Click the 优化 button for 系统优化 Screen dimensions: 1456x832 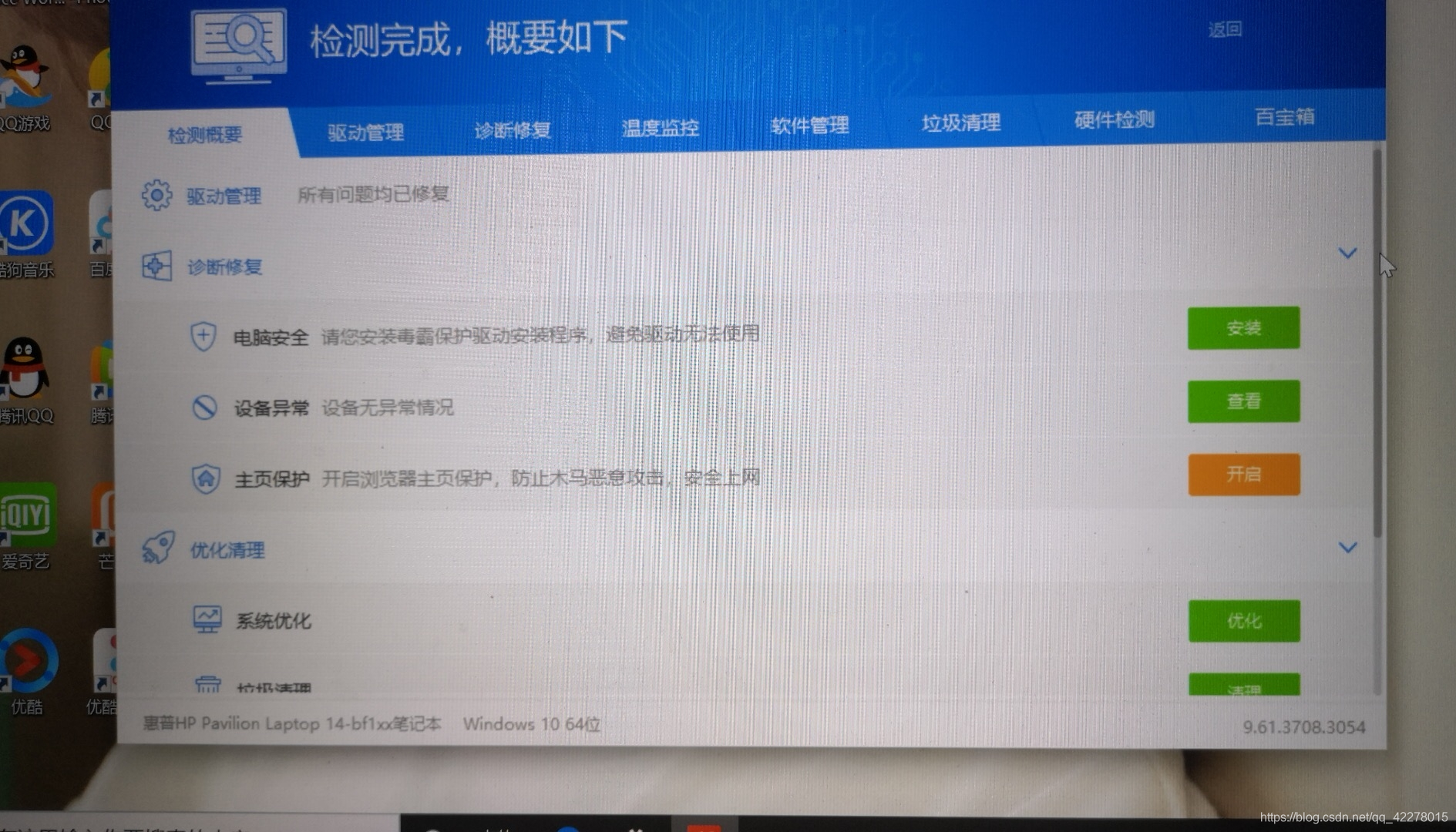pos(1243,621)
